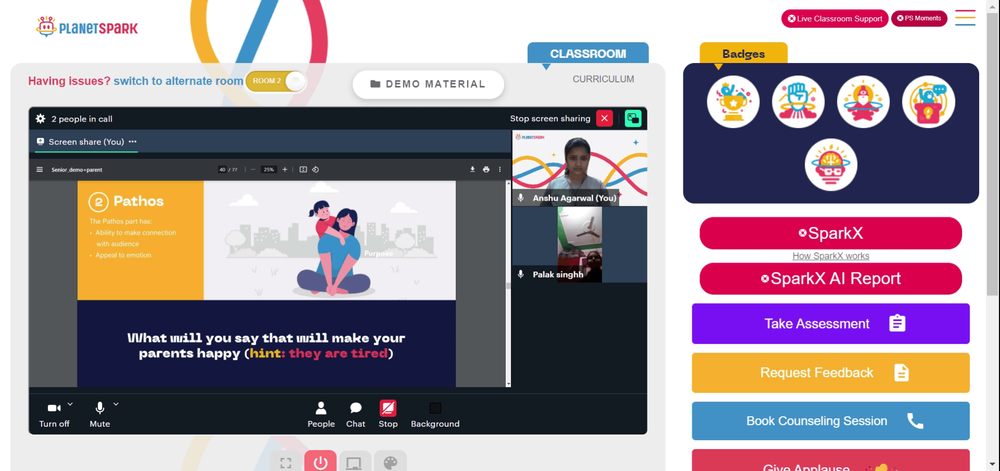Click the brain with glasses badge icon
The height and width of the screenshot is (471, 1000).
tap(830, 164)
